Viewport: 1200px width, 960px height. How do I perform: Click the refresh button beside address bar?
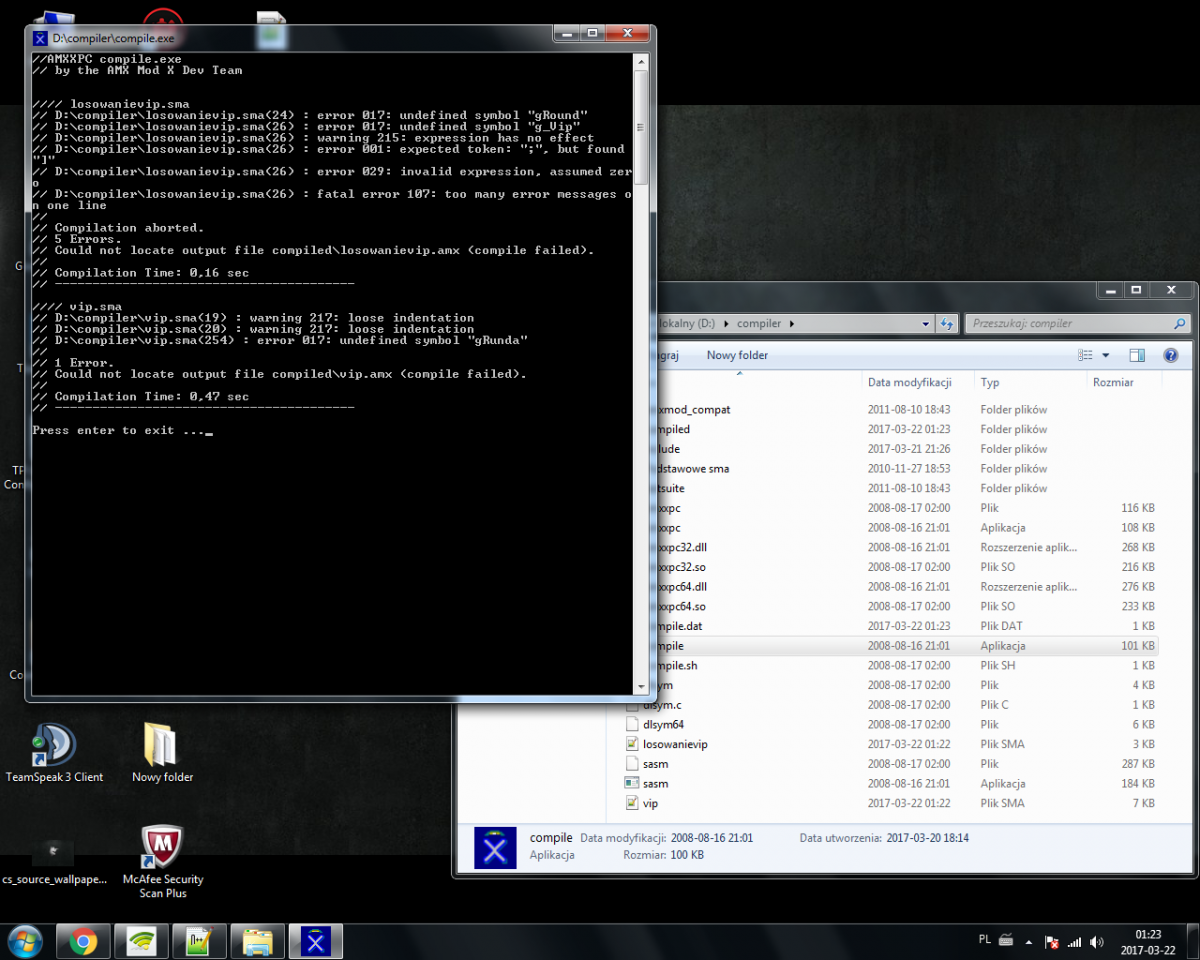tap(947, 323)
